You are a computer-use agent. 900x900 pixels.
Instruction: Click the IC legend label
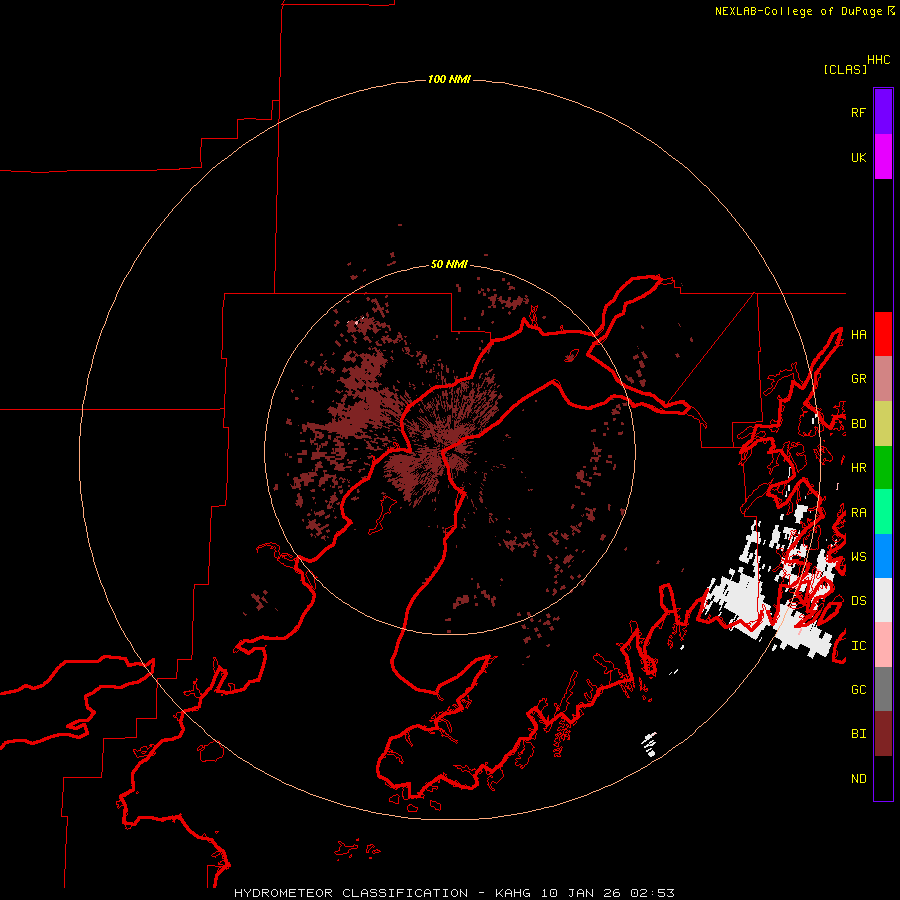click(x=859, y=646)
